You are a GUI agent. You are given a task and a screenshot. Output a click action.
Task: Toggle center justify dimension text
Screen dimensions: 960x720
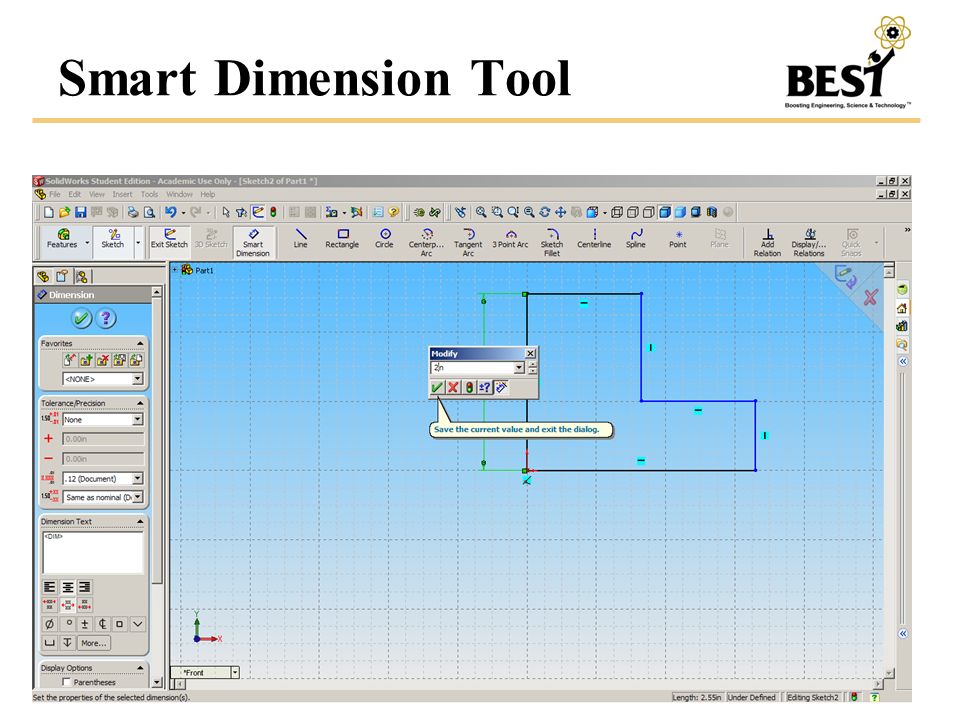pyautogui.click(x=68, y=587)
